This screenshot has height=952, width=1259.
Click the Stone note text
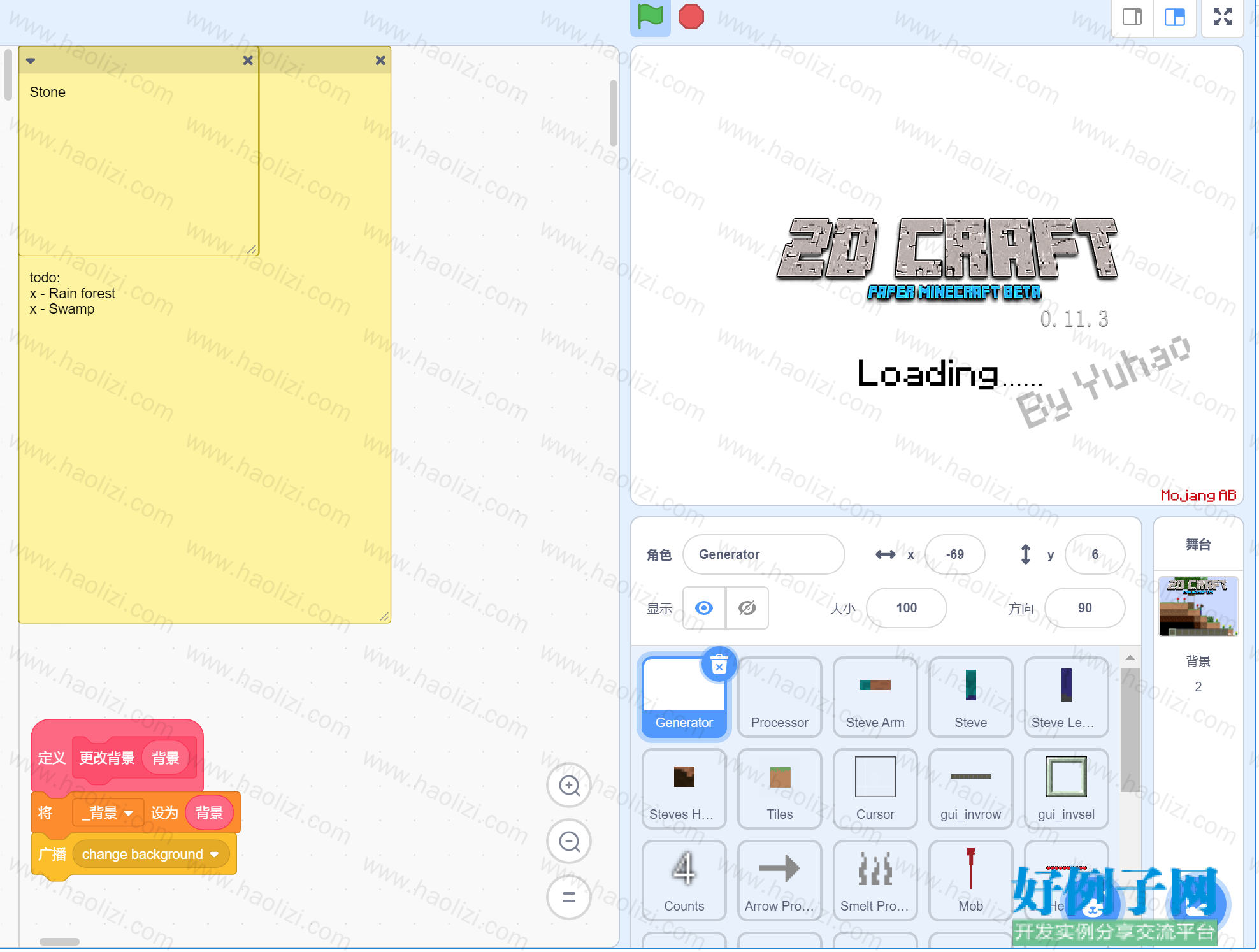point(48,92)
